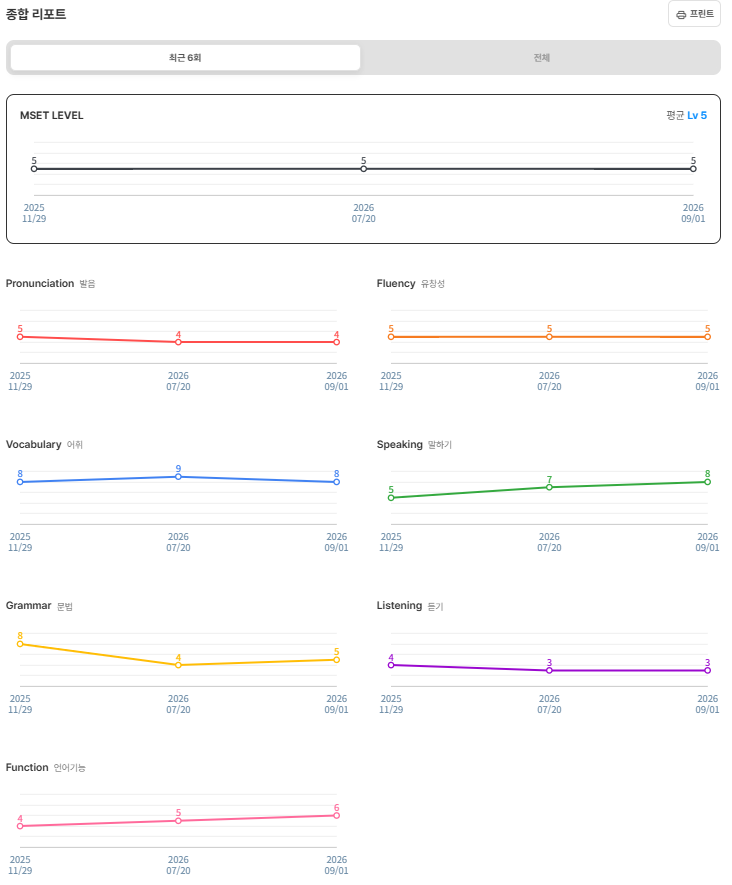Select MSET LEVEL point at 2025 11/29

(34, 169)
